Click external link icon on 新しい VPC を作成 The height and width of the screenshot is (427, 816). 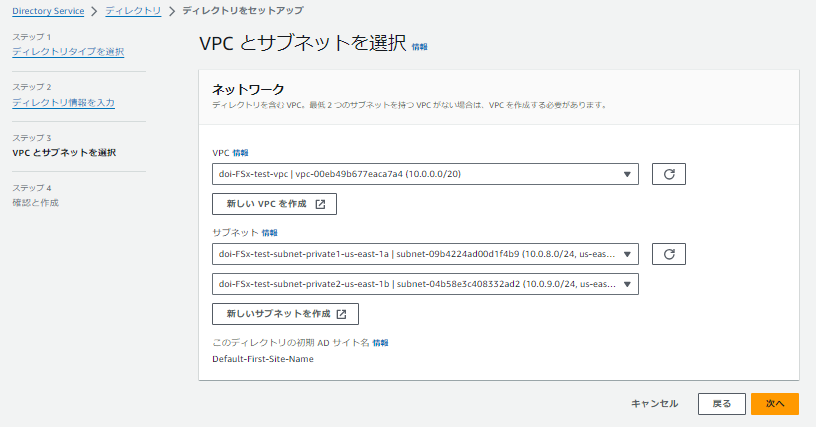coord(320,204)
